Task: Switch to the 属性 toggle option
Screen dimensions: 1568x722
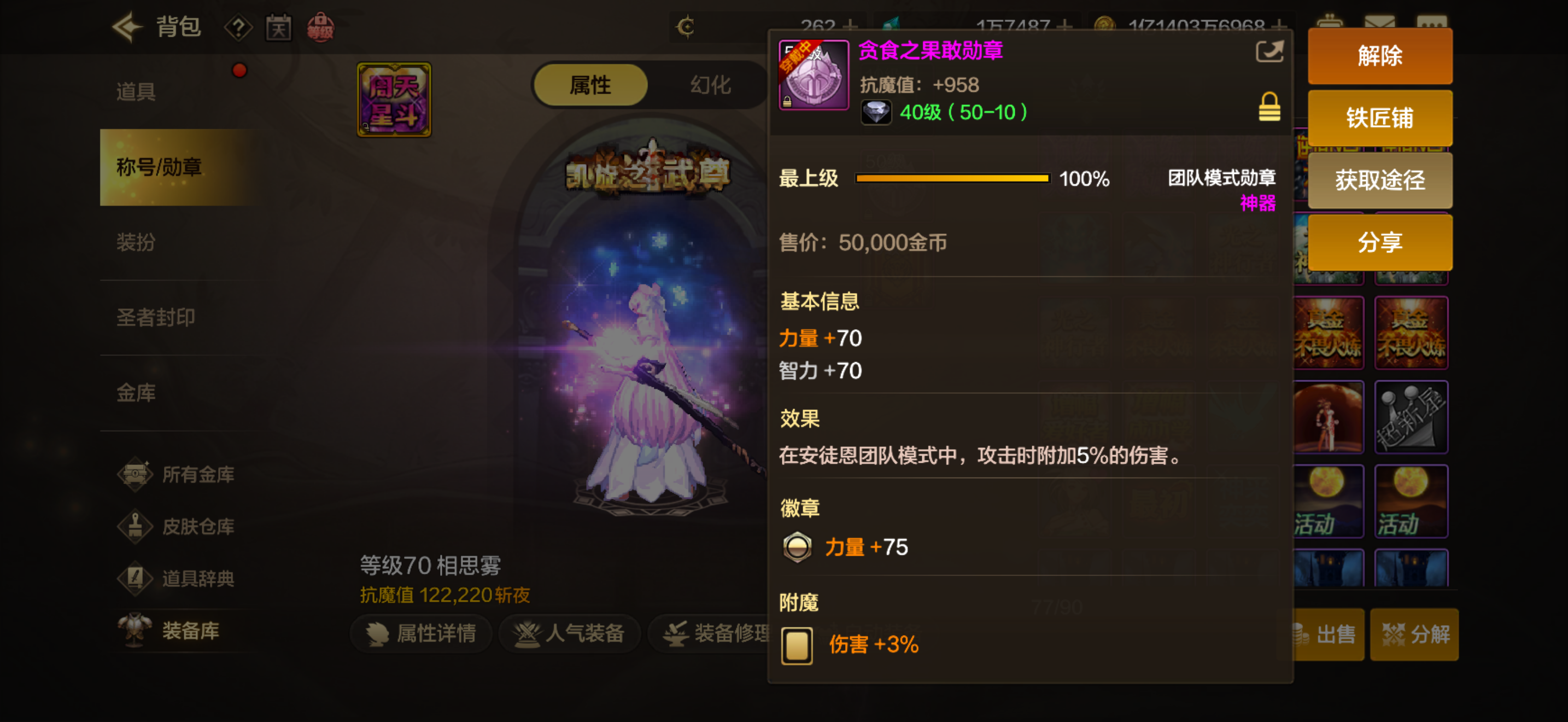Action: point(590,85)
